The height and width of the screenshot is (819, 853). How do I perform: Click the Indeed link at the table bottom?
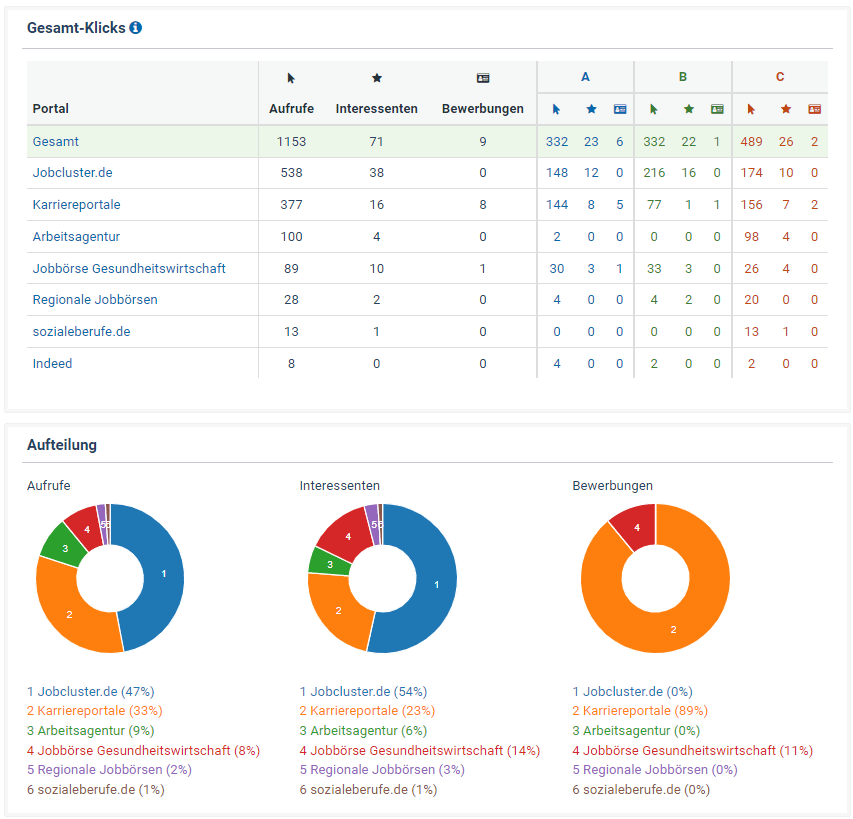click(x=52, y=363)
